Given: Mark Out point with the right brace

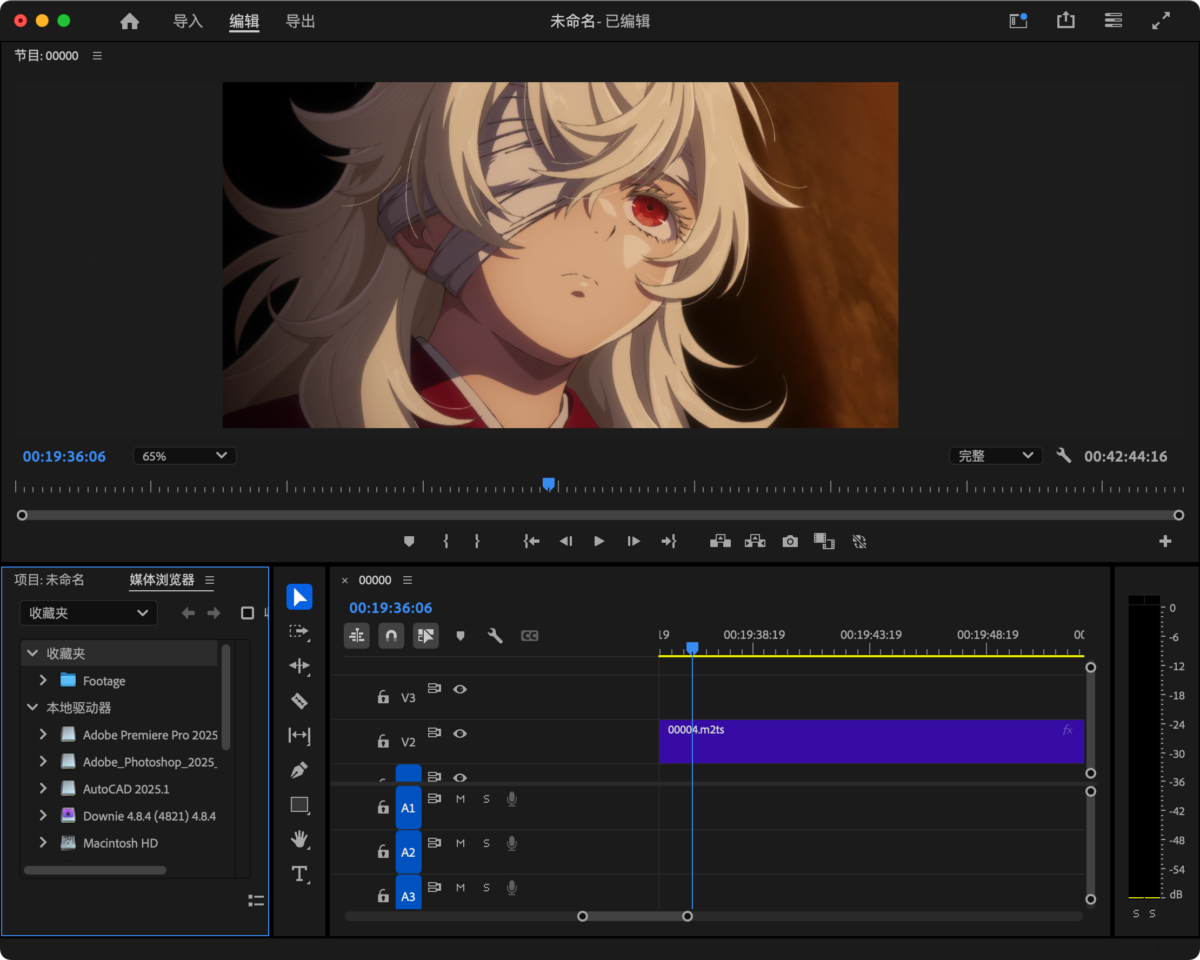Looking at the screenshot, I should (477, 541).
